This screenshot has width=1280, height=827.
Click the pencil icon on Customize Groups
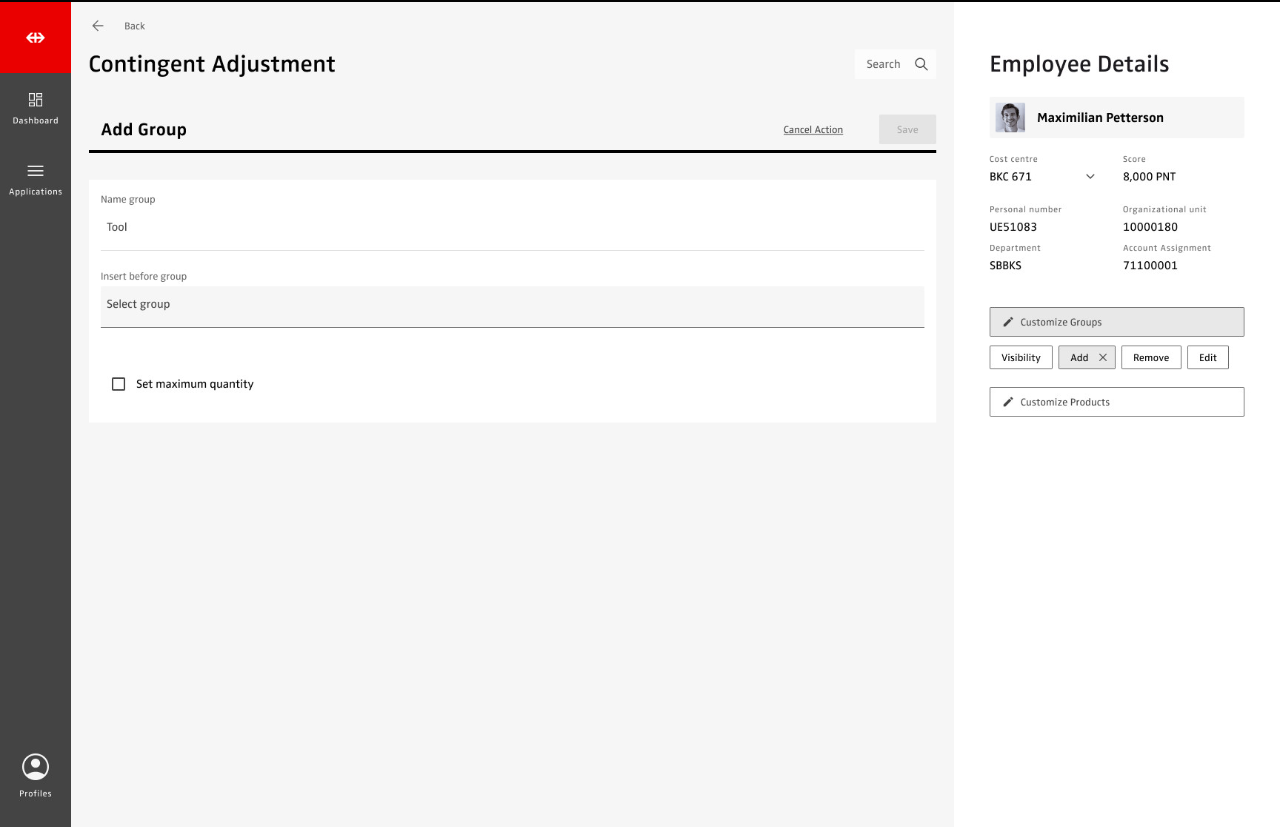coord(1008,322)
